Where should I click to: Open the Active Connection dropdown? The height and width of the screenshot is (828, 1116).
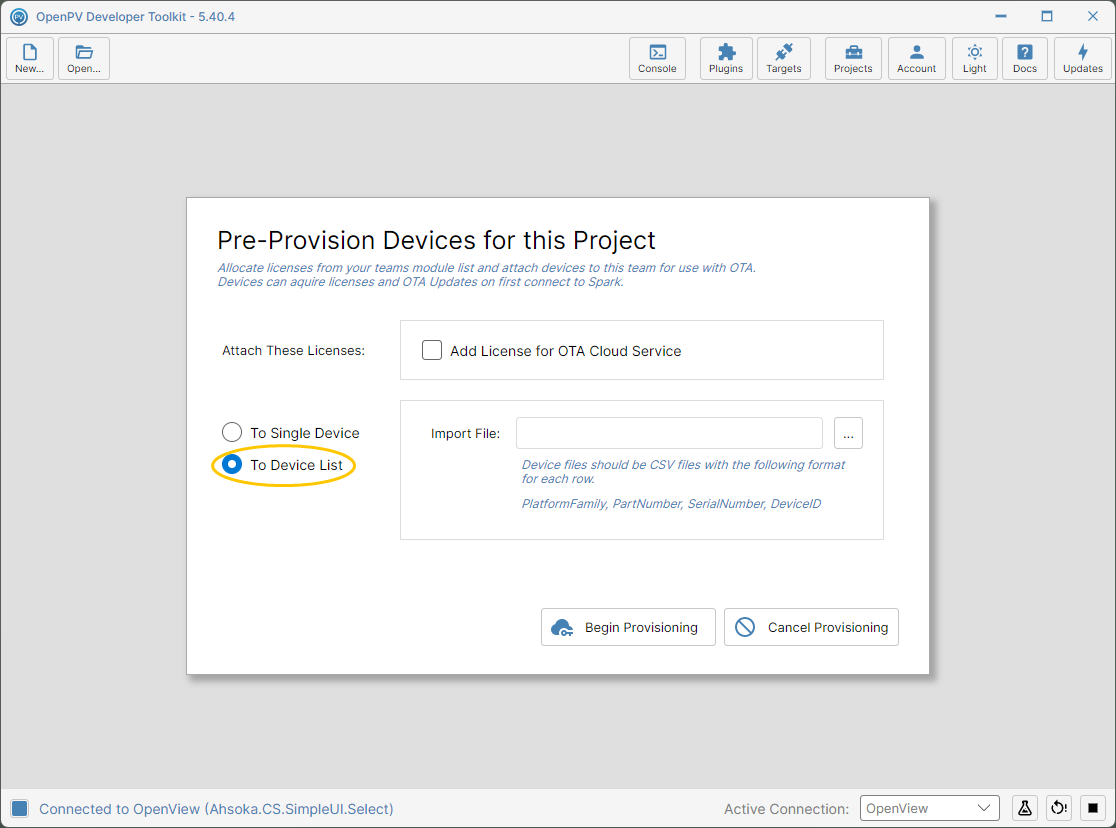[930, 808]
